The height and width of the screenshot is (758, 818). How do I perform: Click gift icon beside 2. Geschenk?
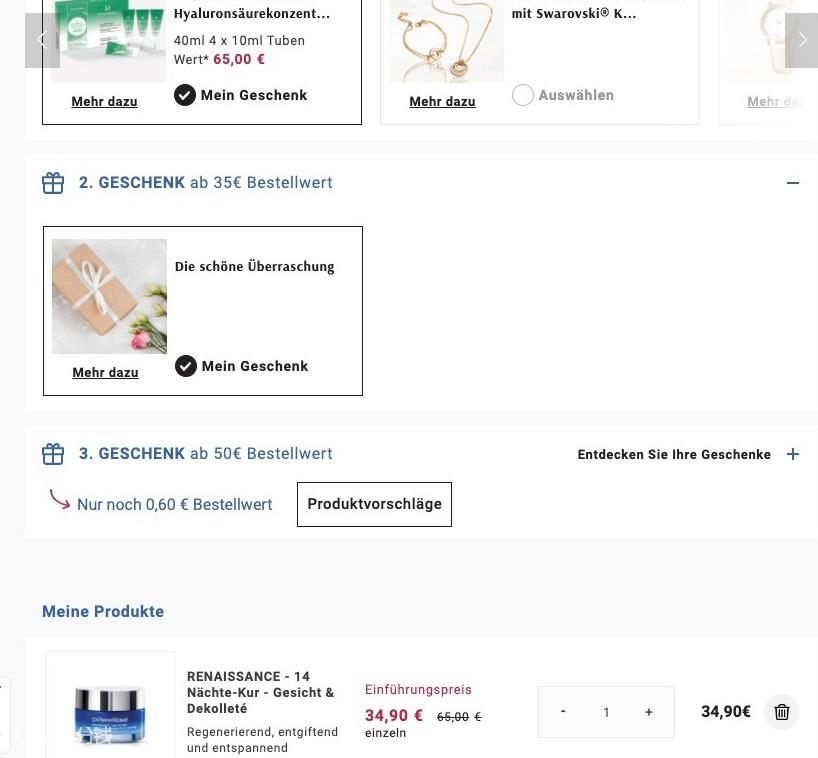tap(53, 183)
